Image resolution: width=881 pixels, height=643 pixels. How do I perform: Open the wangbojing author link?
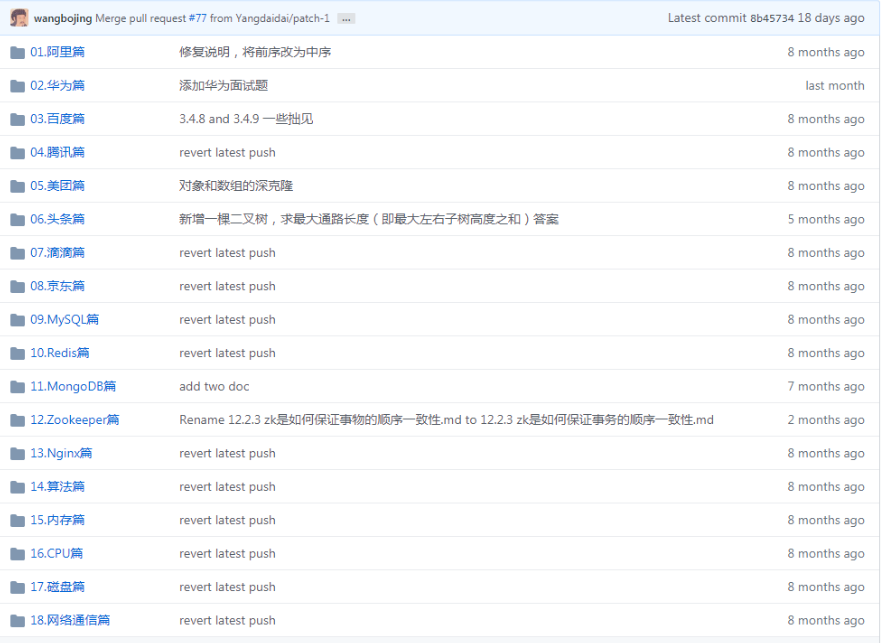pos(62,18)
